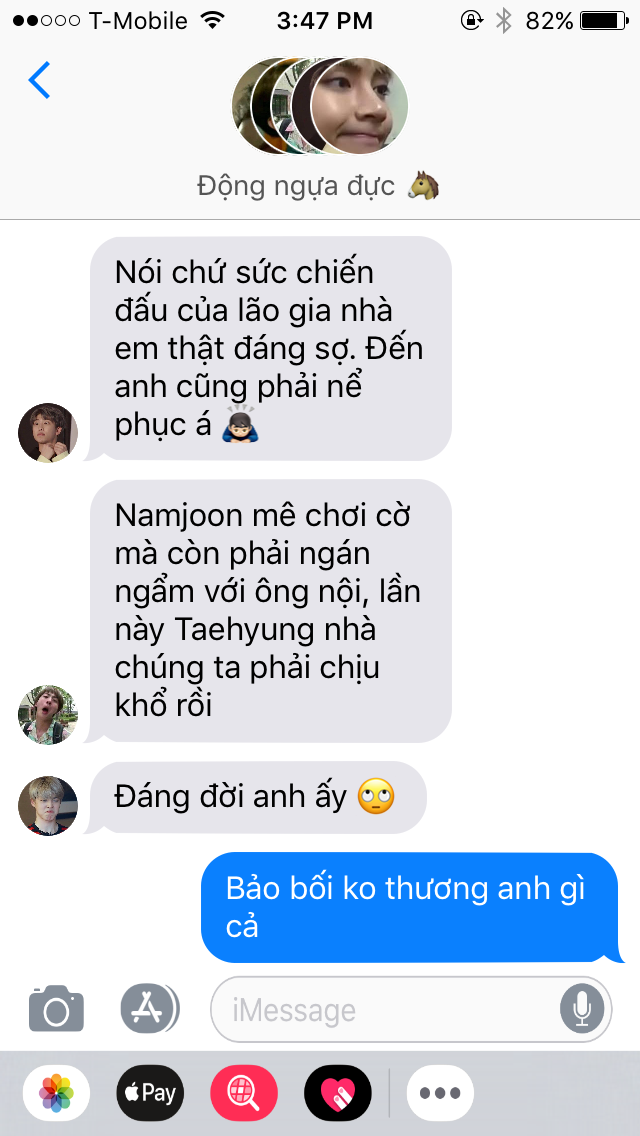Open the Photos app in iMessage drawer
Screen dimensions: 640x1136
point(57,1093)
